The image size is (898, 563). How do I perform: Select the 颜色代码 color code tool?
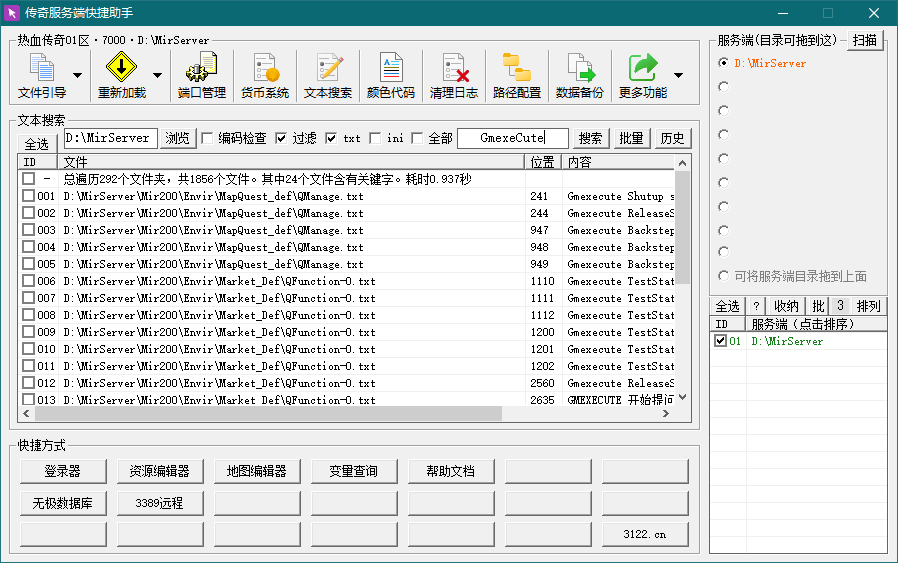pyautogui.click(x=390, y=75)
